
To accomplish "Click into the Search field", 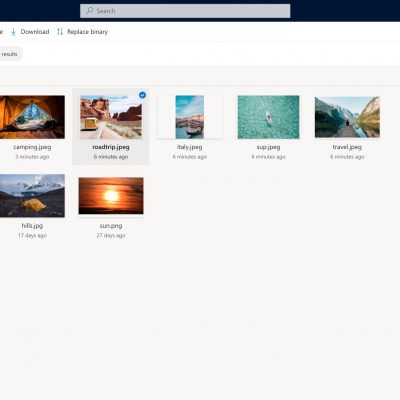I will click(x=185, y=11).
